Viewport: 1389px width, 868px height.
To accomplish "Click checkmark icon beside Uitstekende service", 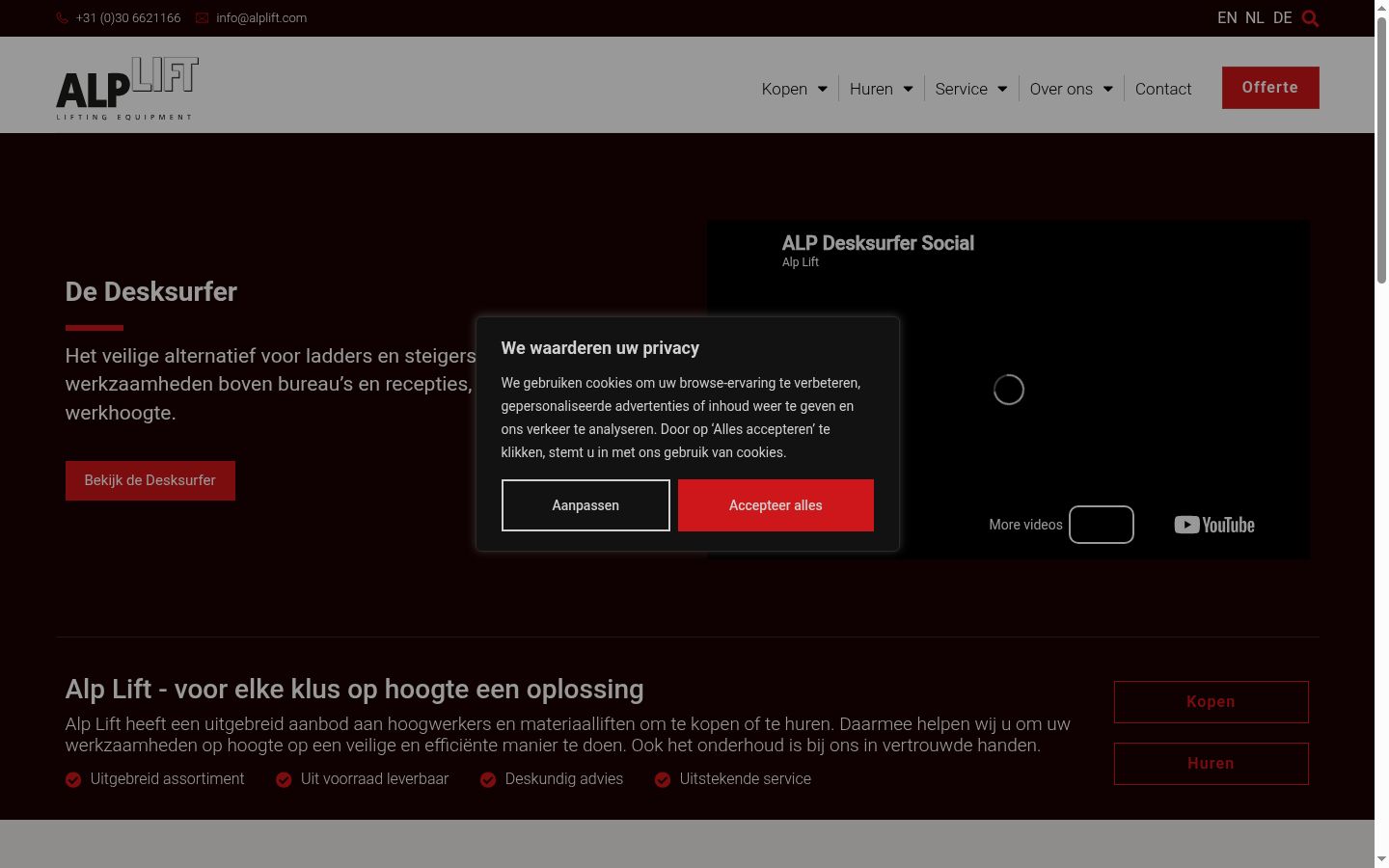I will pos(663,779).
